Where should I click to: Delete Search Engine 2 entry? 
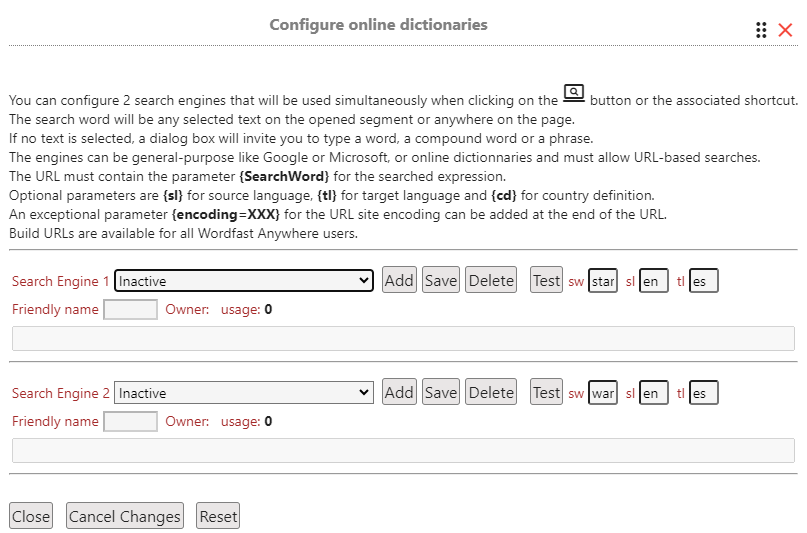pyautogui.click(x=491, y=393)
